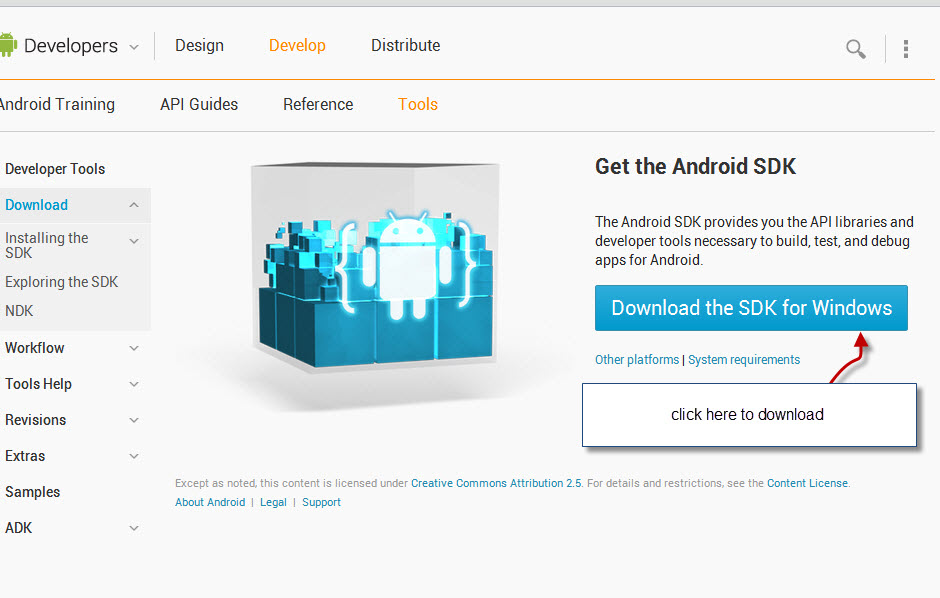Screen dimensions: 940x598
Task: Open the Support footer link
Action: (x=321, y=502)
